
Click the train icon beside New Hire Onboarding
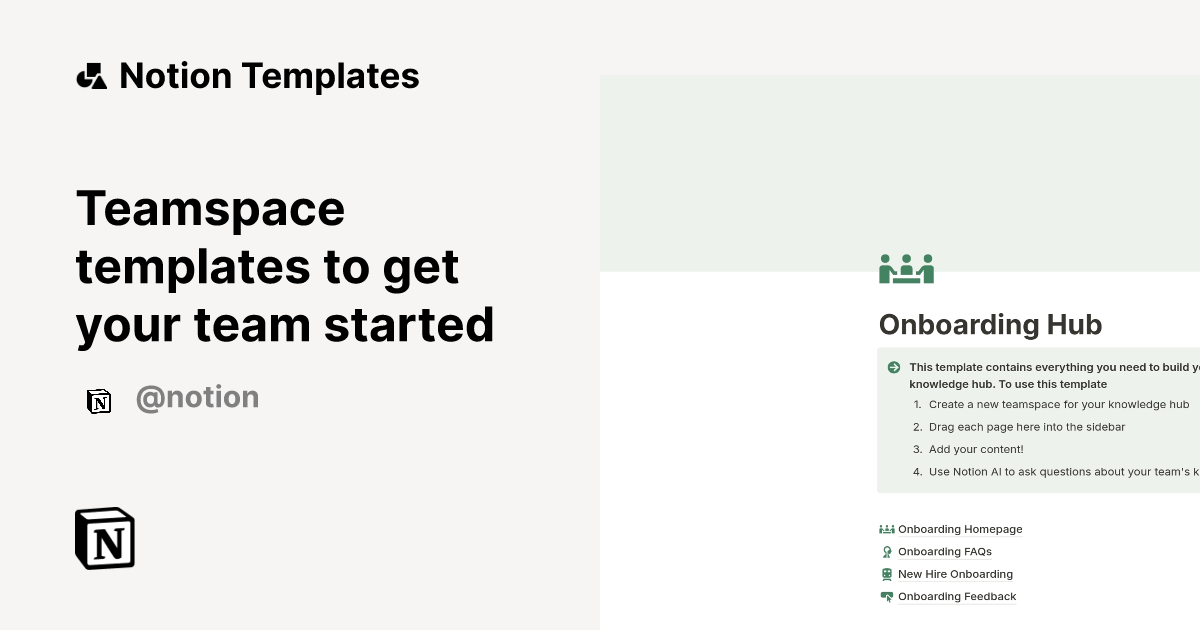[x=886, y=574]
